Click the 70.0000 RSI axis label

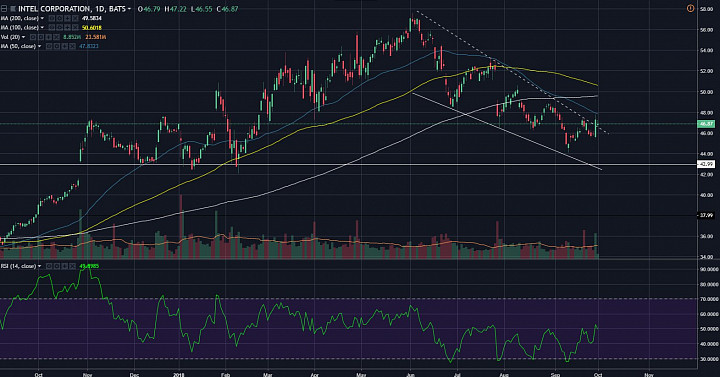pos(710,299)
